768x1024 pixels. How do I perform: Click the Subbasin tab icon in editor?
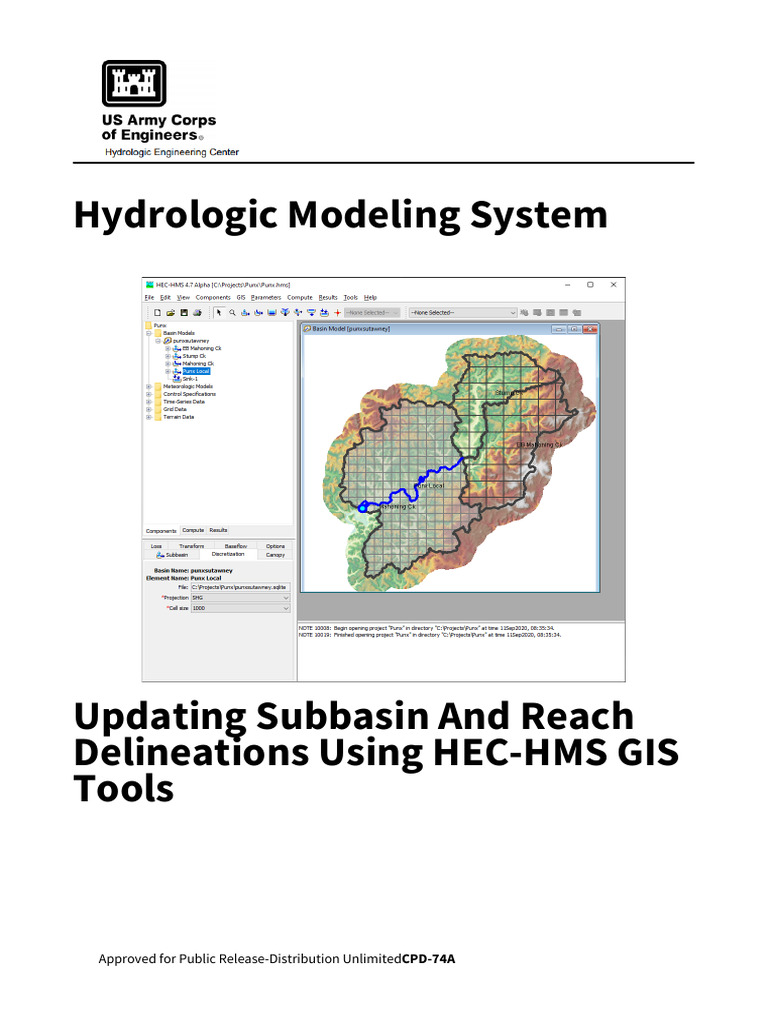pos(160,554)
